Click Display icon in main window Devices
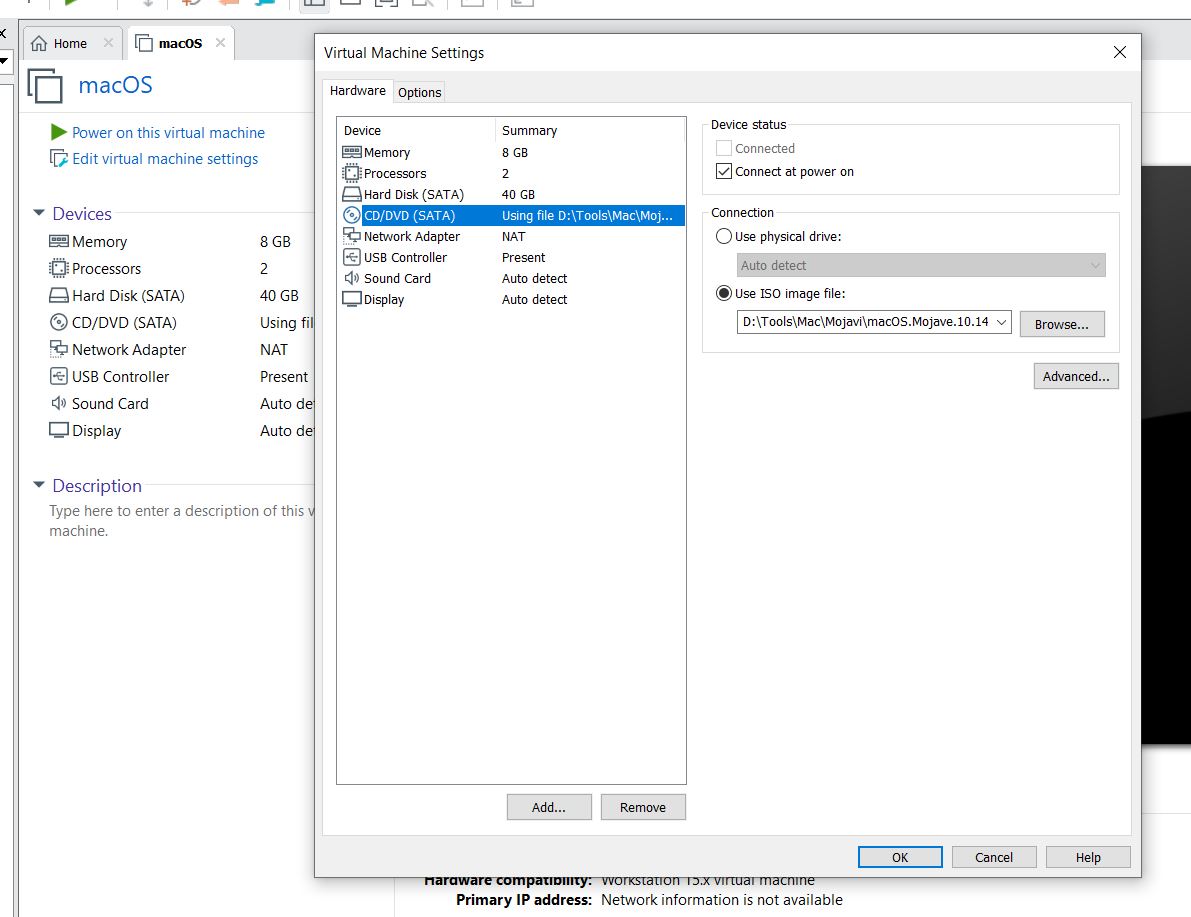Viewport: 1191px width, 917px height. click(x=58, y=430)
